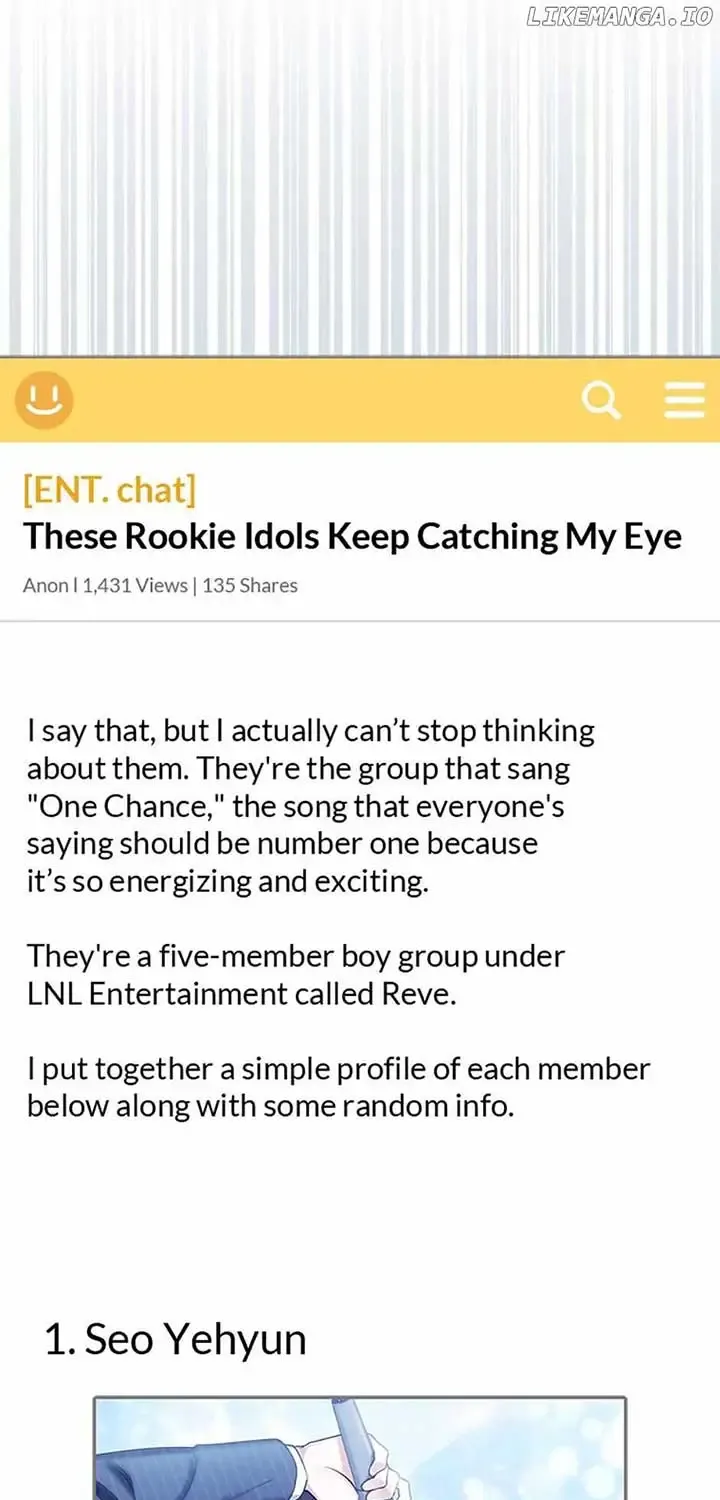Image resolution: width=720 pixels, height=1500 pixels.
Task: Click the smiley face logo icon
Action: pyautogui.click(x=43, y=400)
